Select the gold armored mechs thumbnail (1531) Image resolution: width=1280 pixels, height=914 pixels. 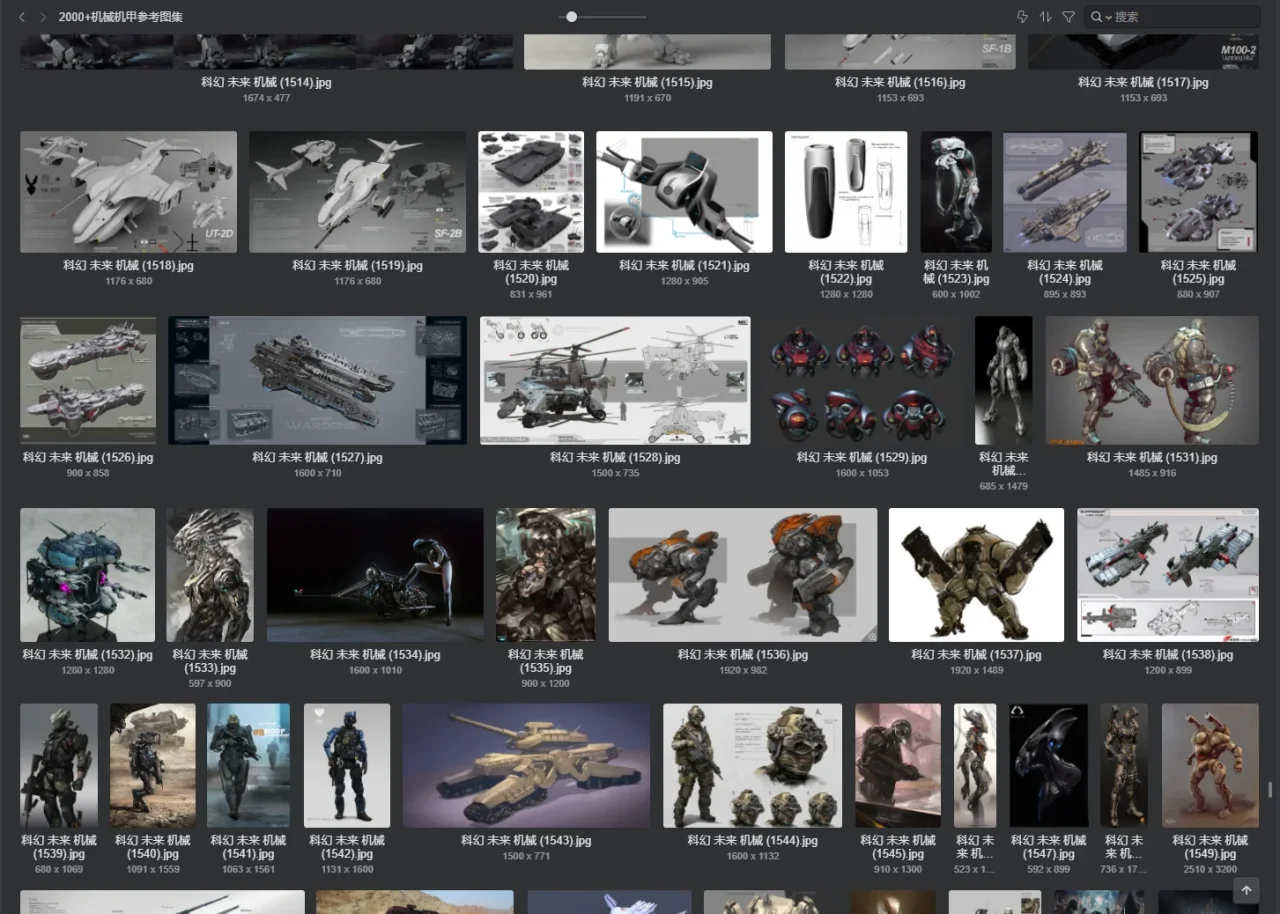tap(1152, 381)
